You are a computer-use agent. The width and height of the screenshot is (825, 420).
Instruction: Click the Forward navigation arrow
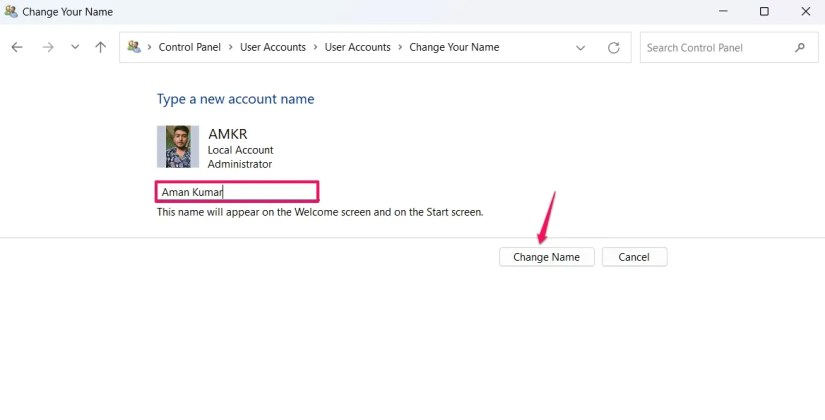tap(47, 47)
